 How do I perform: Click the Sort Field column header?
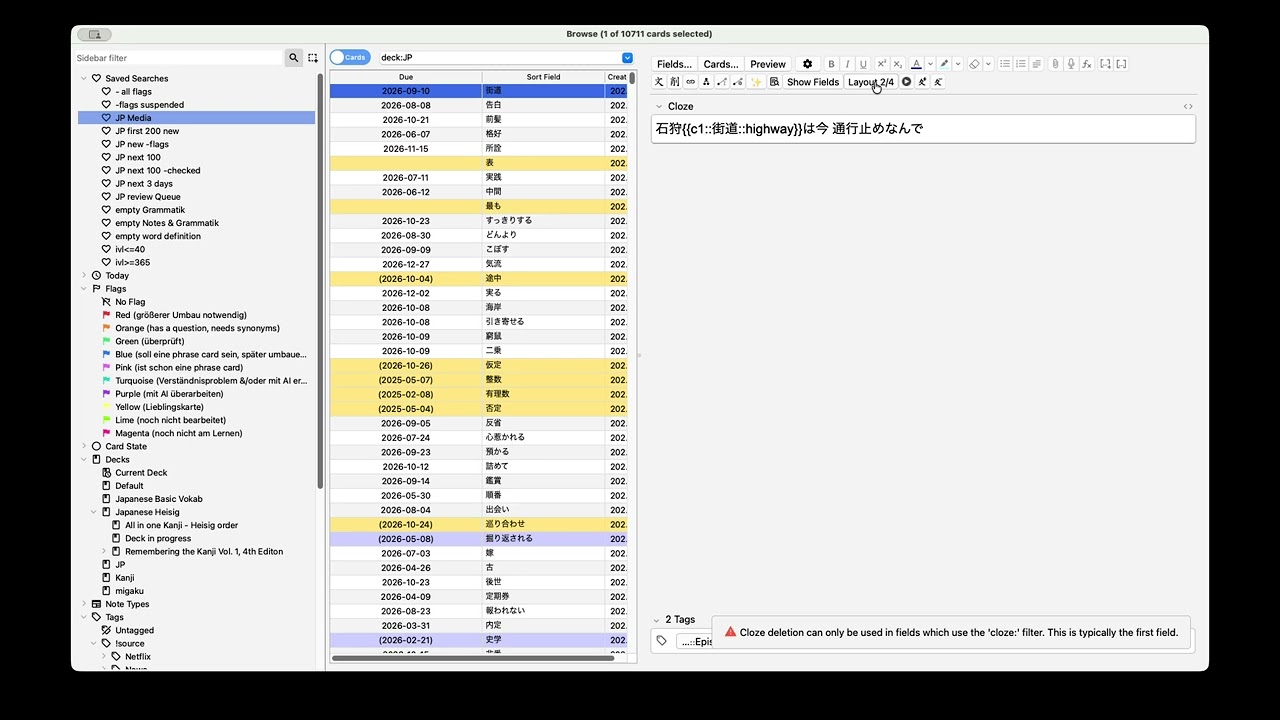(x=543, y=77)
